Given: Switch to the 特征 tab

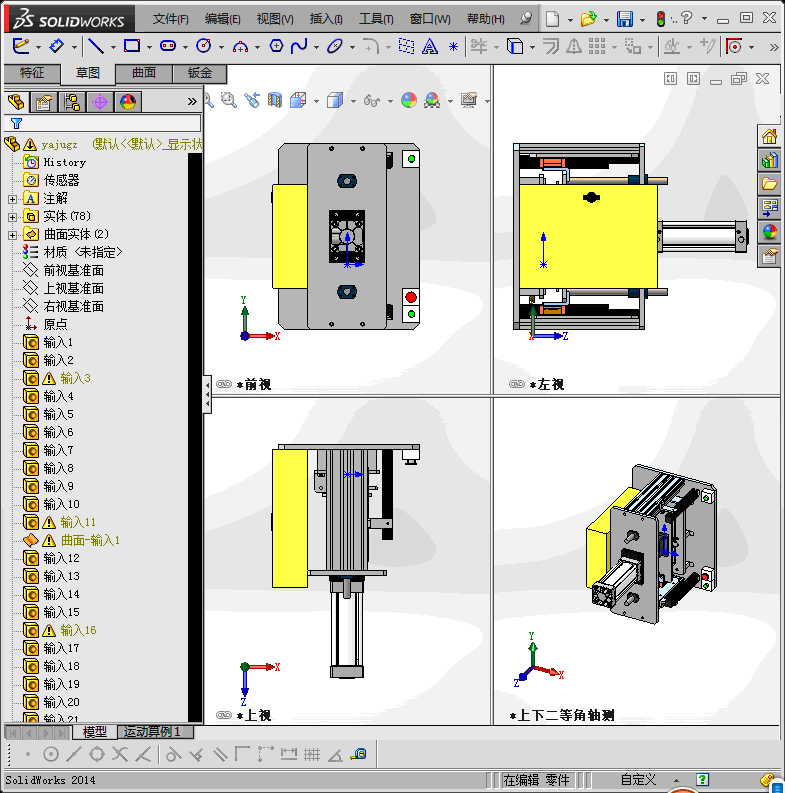Looking at the screenshot, I should point(32,73).
